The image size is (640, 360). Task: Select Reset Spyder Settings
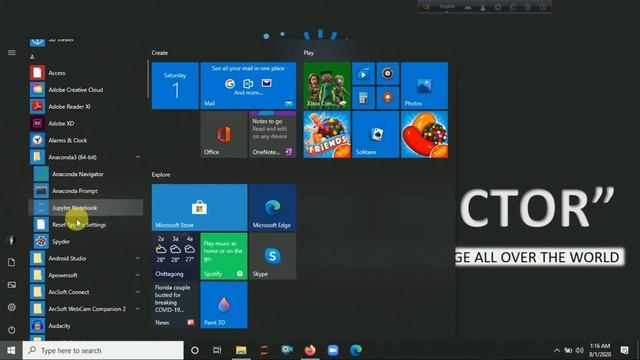pos(86,224)
